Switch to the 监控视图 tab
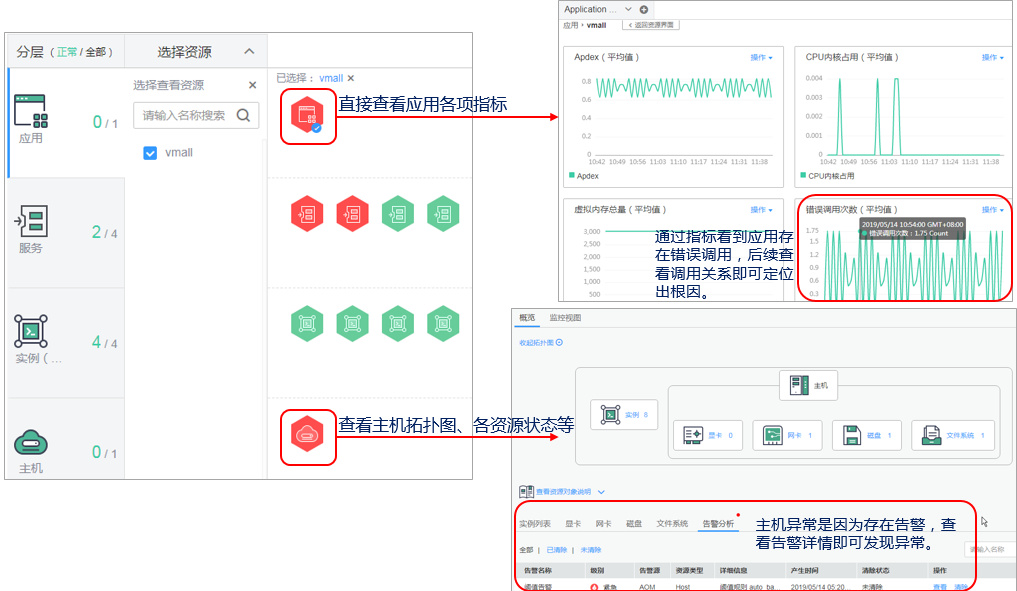This screenshot has width=1017, height=591. click(x=565, y=318)
